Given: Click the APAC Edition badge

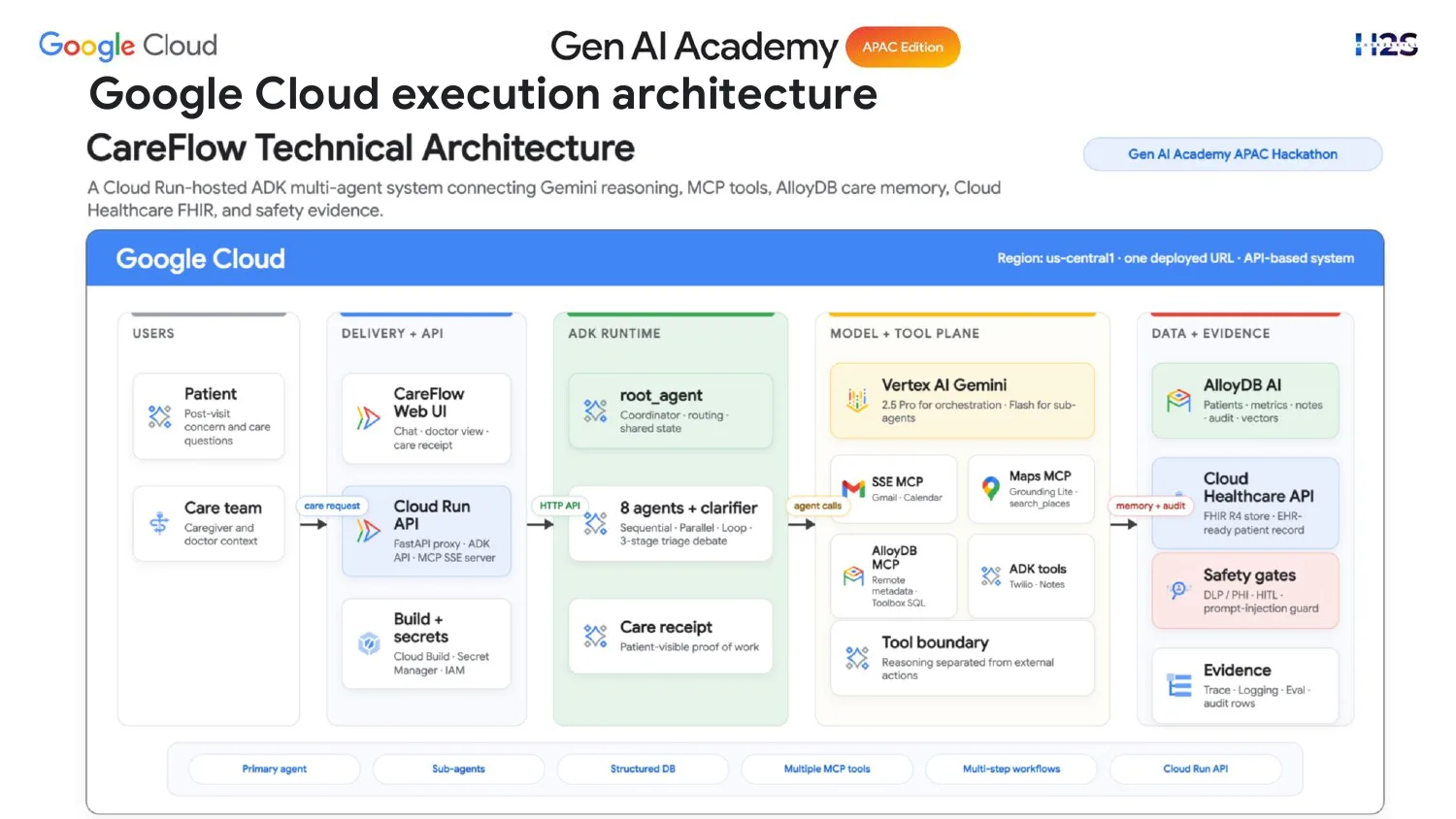Looking at the screenshot, I should coord(903,47).
